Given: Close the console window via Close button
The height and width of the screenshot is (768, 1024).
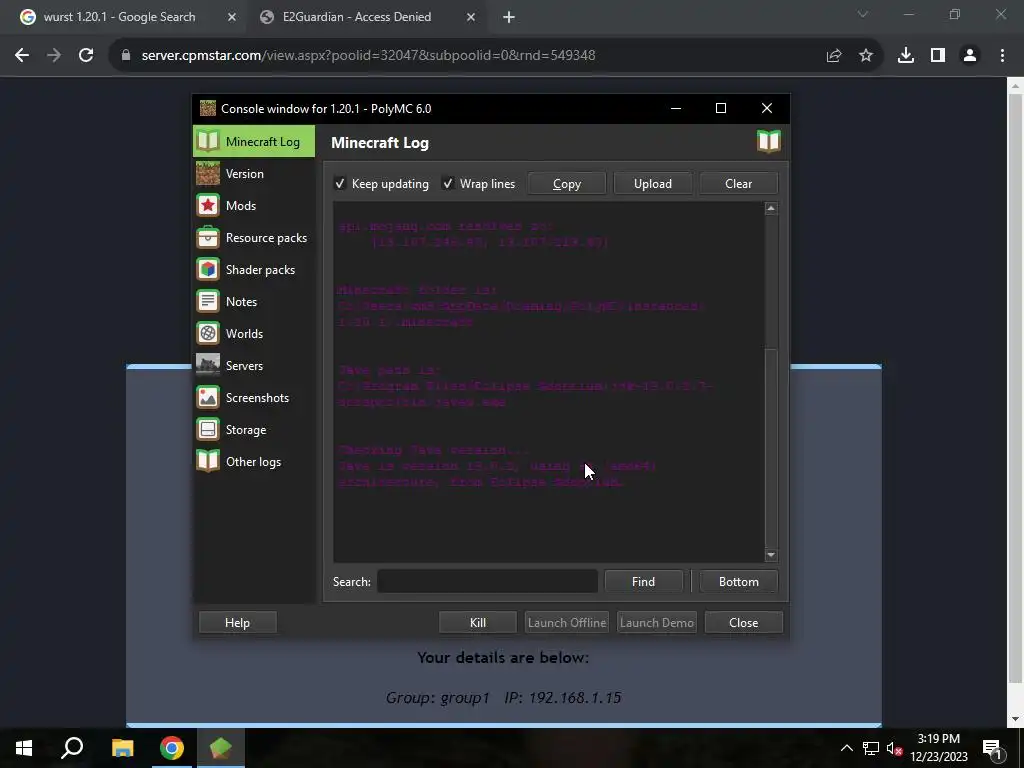Looking at the screenshot, I should pos(744,623).
